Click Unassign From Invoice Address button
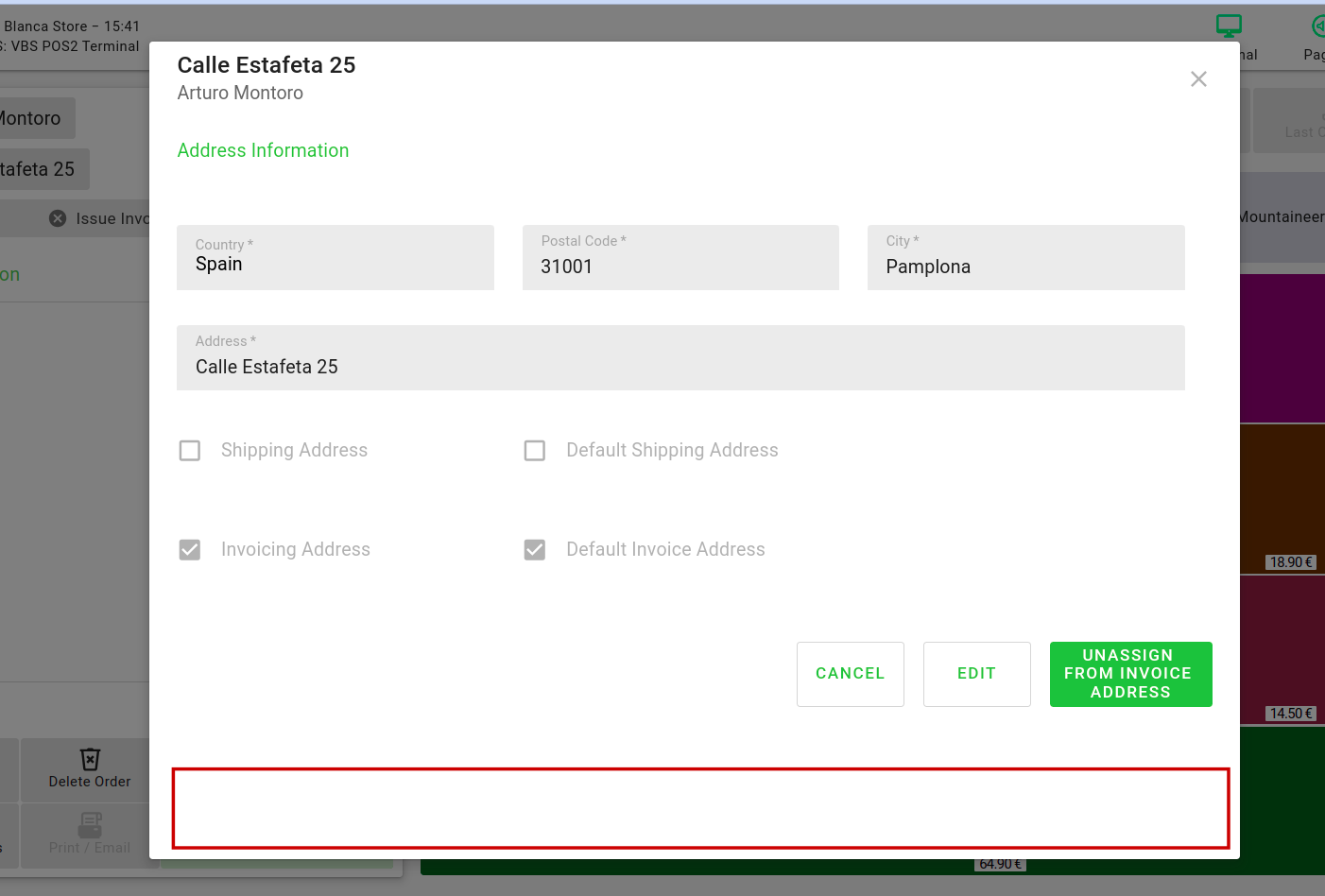The height and width of the screenshot is (896, 1325). 1130,674
